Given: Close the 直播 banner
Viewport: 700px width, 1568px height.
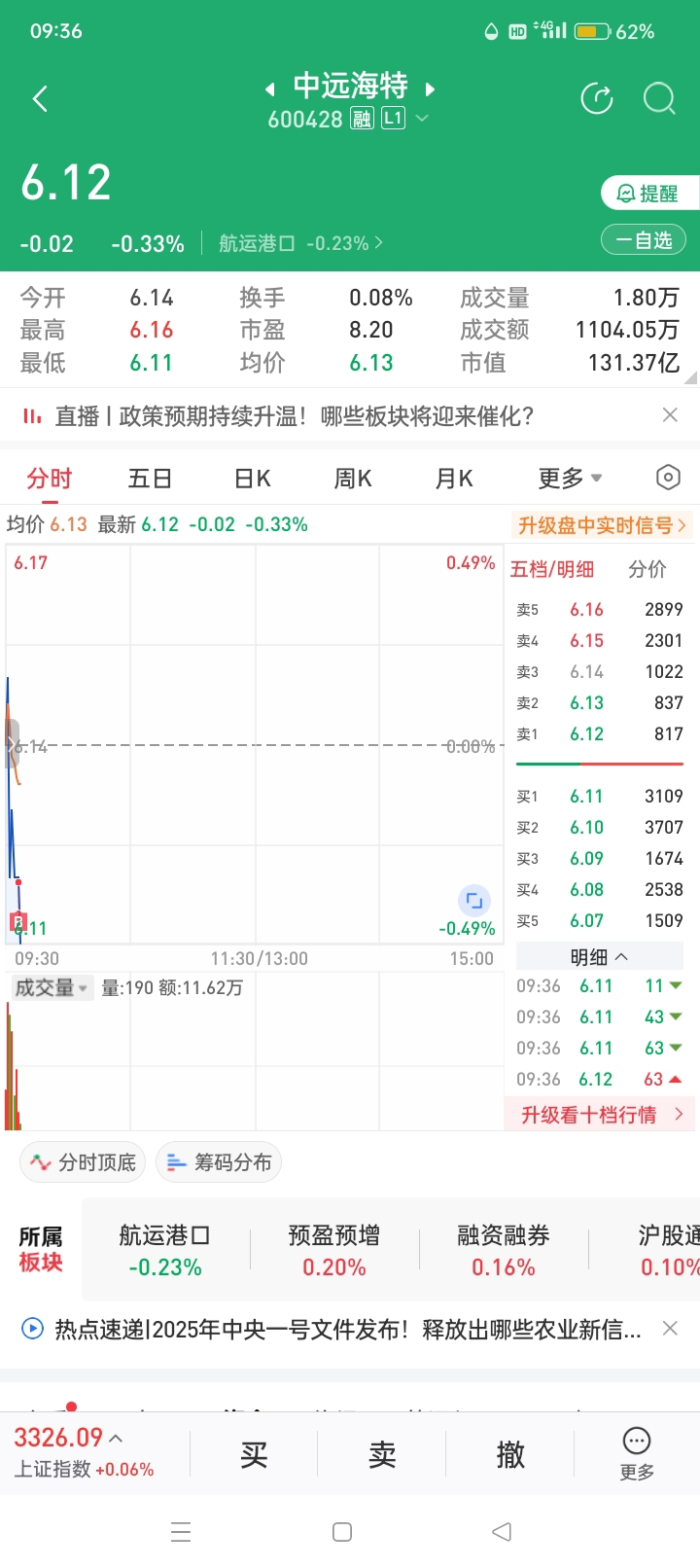Looking at the screenshot, I should click(x=670, y=415).
